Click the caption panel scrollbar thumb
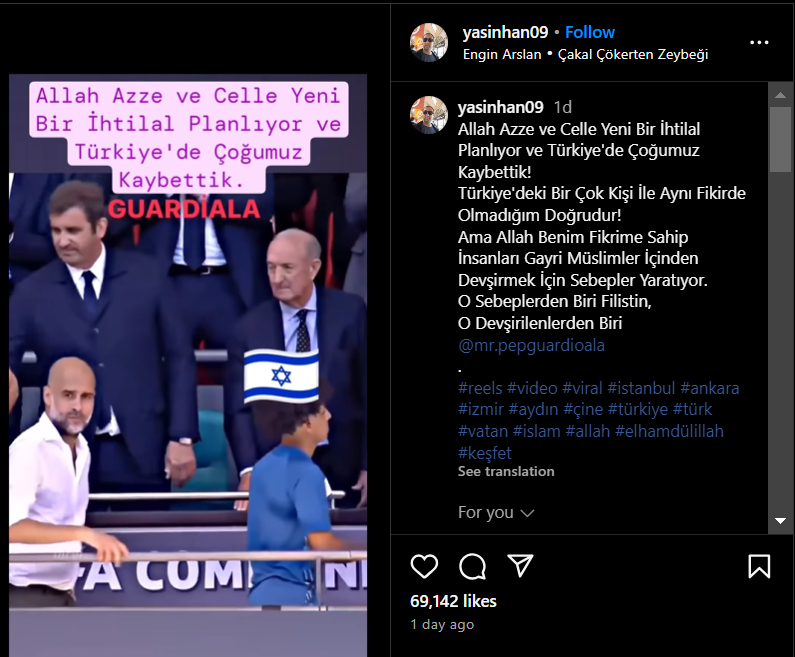Screen dimensions: 795x657 tap(781, 139)
